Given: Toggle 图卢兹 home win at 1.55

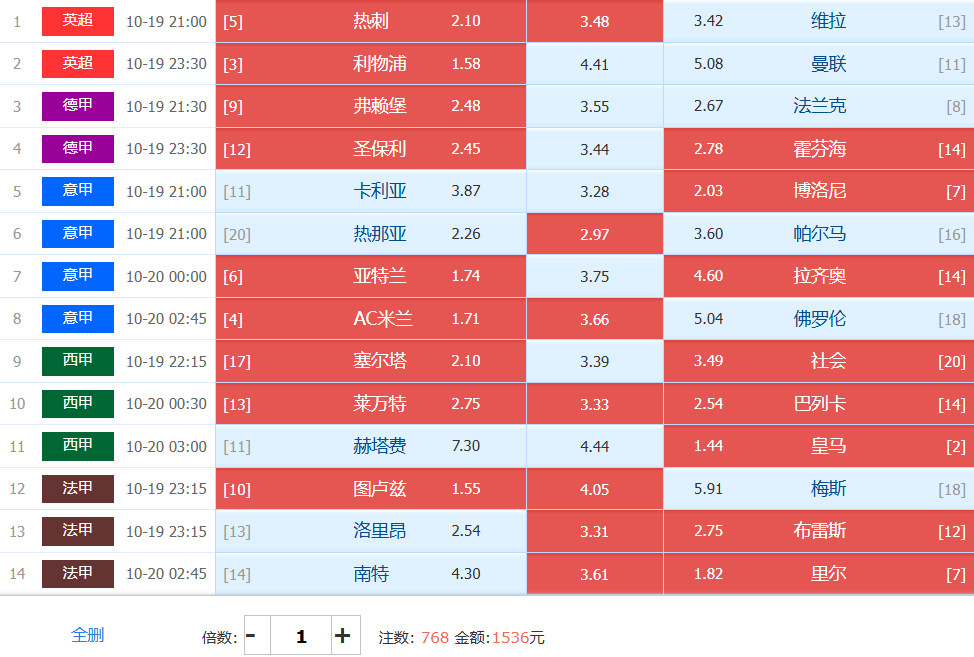Looking at the screenshot, I should click(x=370, y=489).
